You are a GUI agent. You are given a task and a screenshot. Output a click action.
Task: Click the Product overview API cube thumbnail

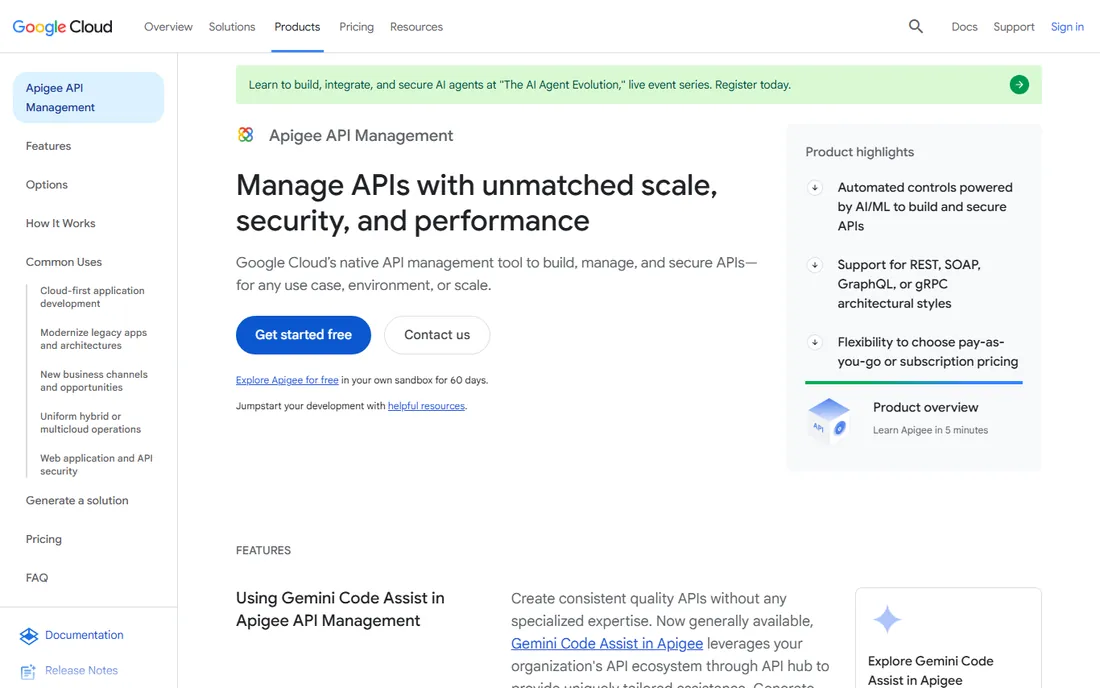coord(829,419)
